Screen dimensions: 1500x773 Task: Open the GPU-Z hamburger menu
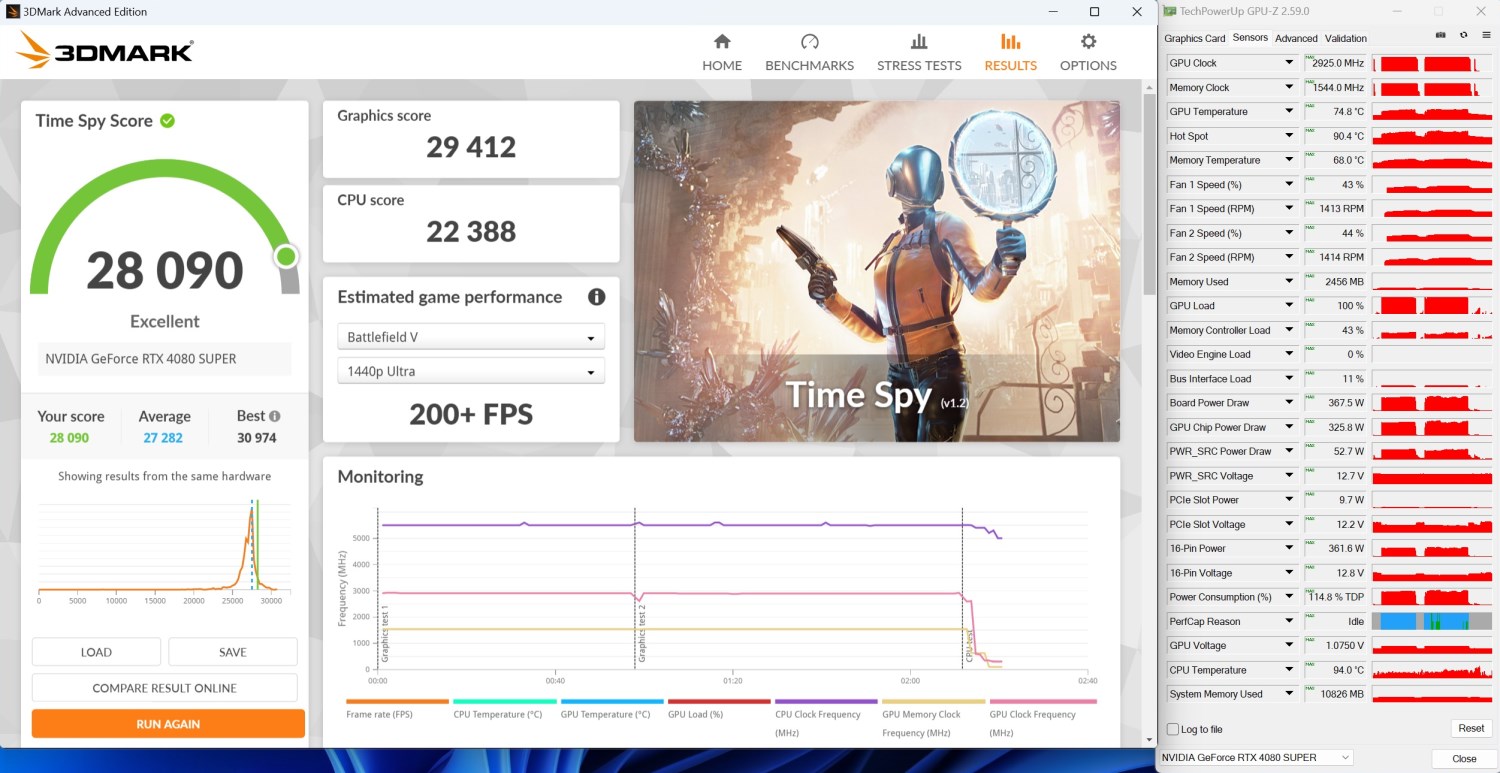(1486, 35)
